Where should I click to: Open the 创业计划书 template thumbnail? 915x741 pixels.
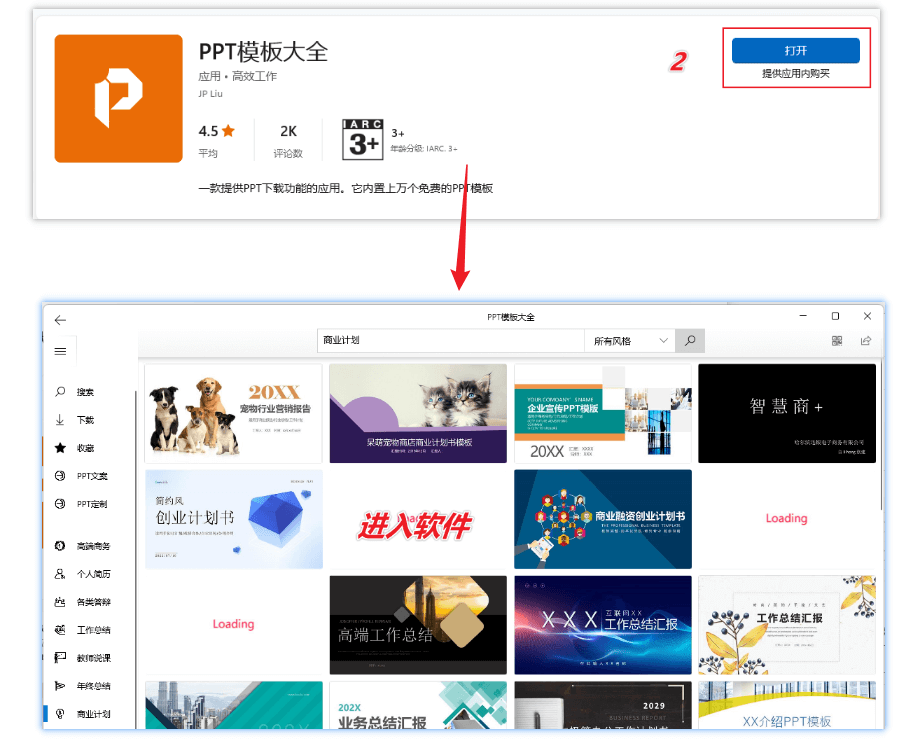coord(233,519)
